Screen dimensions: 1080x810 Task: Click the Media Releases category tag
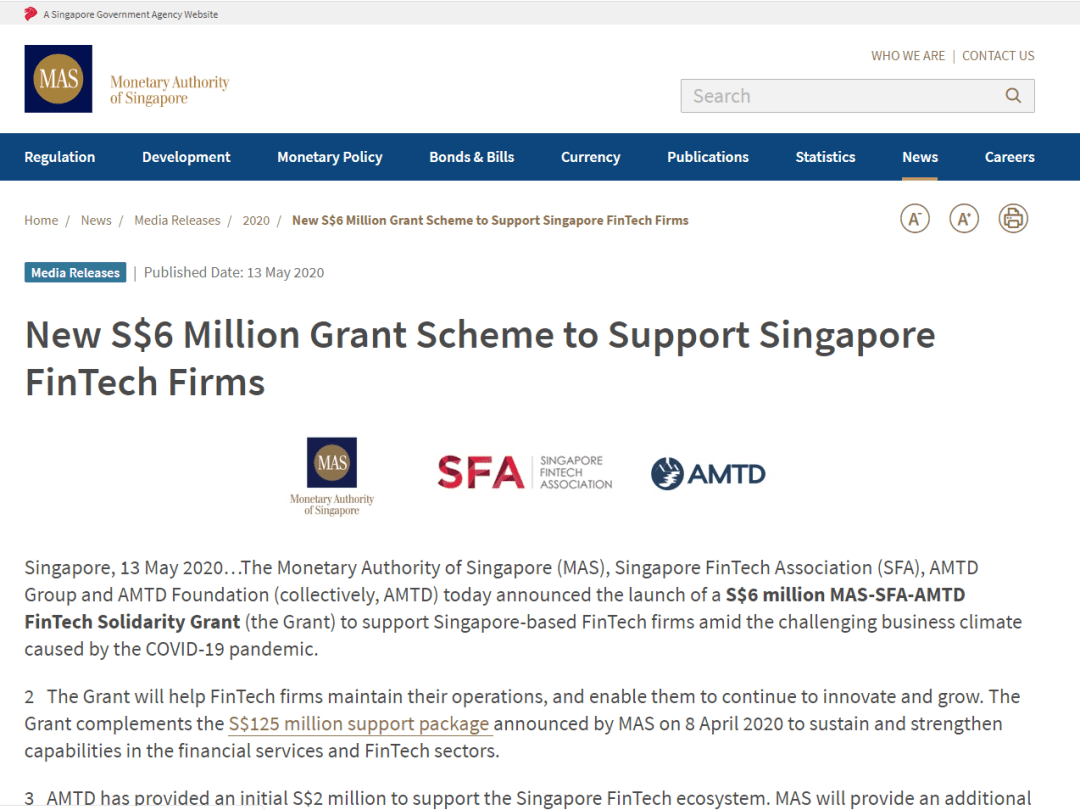(75, 273)
